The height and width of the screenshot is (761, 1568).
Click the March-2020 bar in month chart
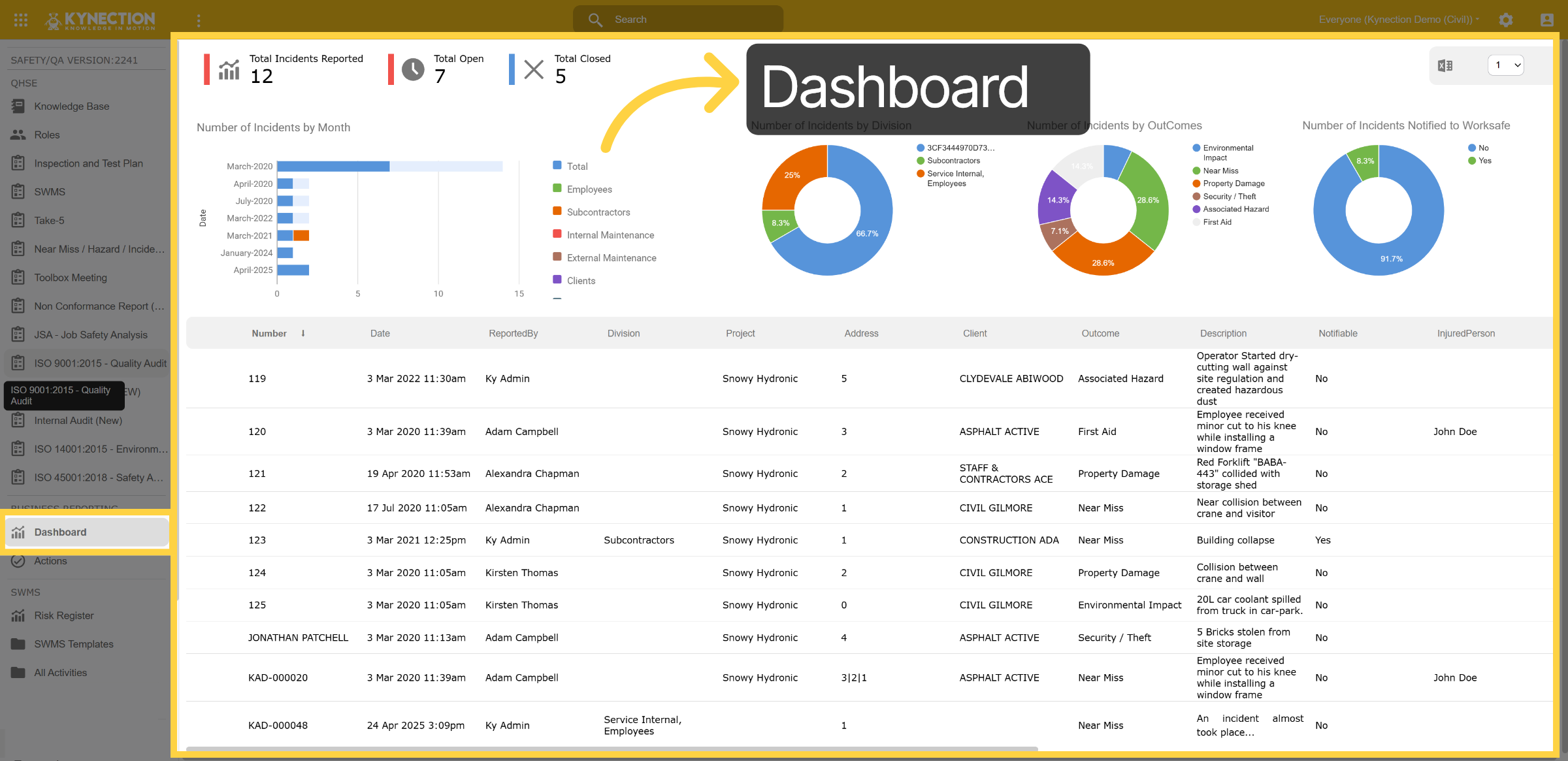click(333, 167)
